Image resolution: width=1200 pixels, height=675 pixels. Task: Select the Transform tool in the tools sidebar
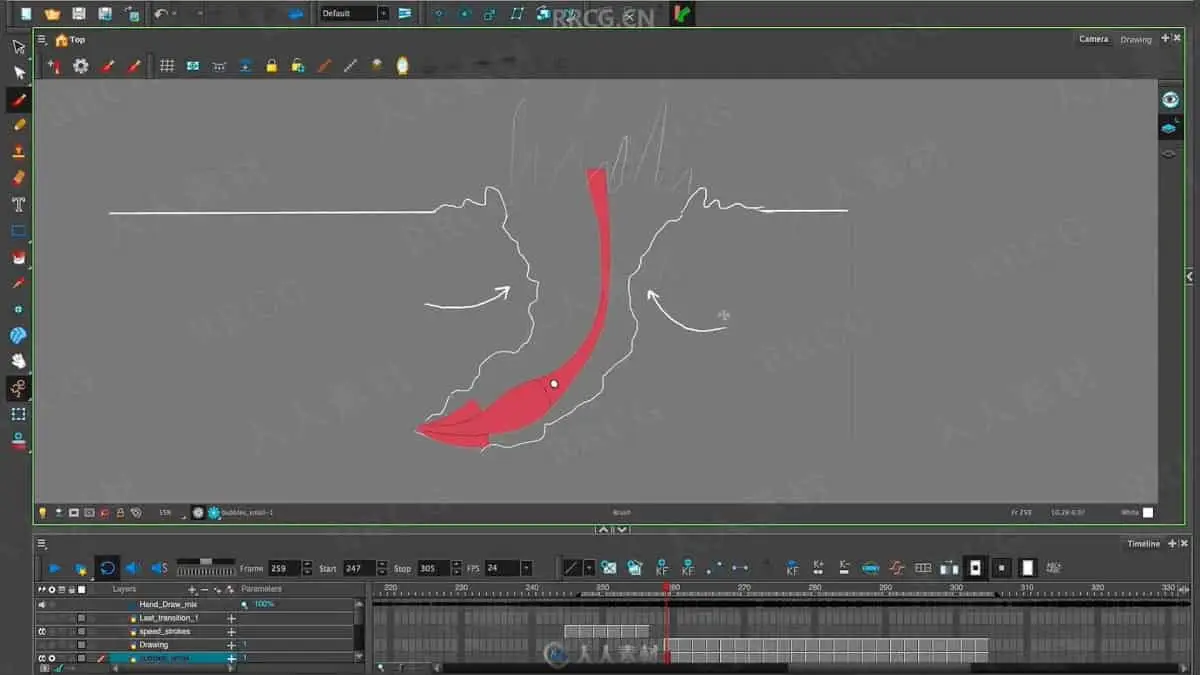(x=18, y=47)
